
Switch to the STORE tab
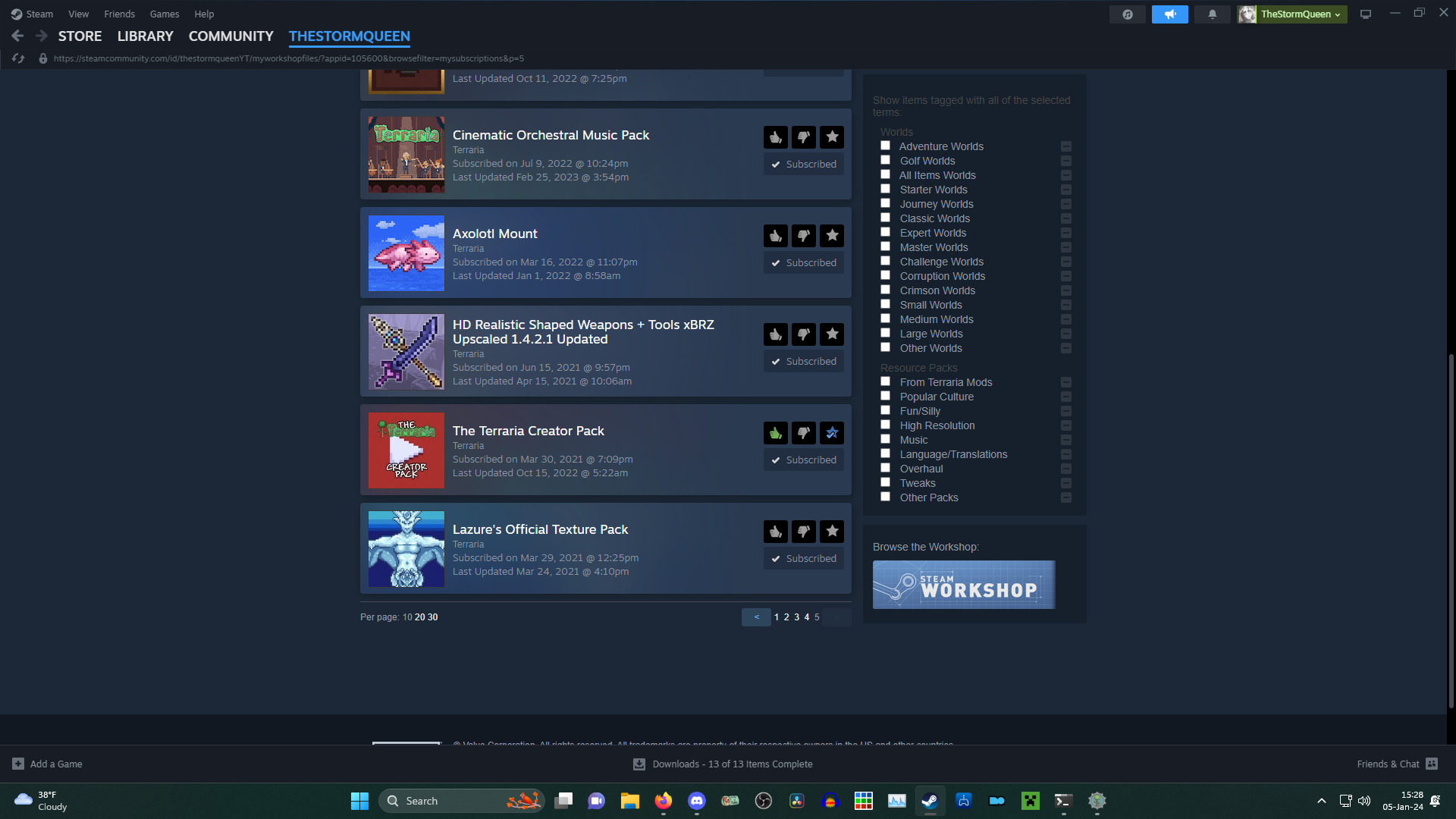80,36
